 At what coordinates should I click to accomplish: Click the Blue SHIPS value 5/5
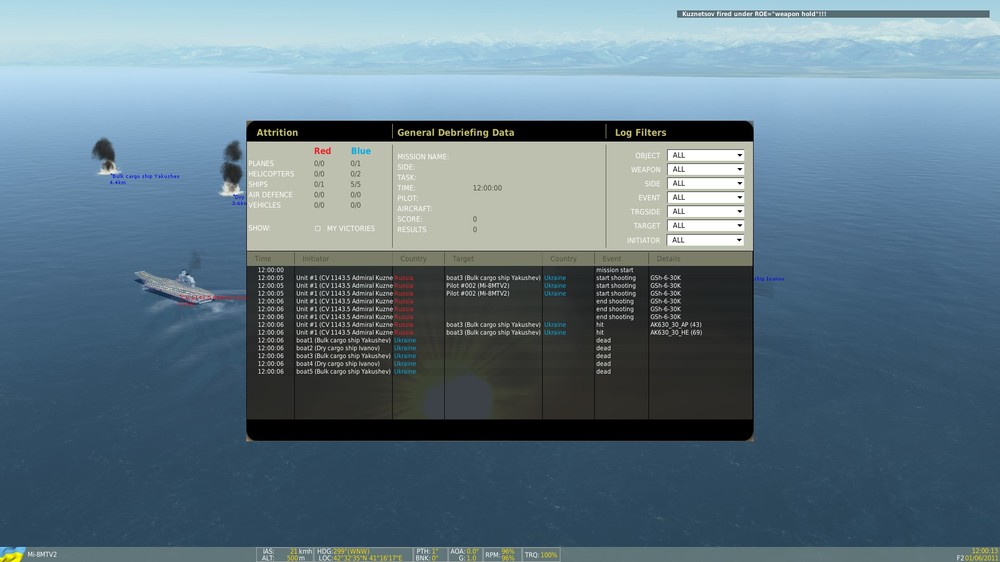pyautogui.click(x=355, y=184)
